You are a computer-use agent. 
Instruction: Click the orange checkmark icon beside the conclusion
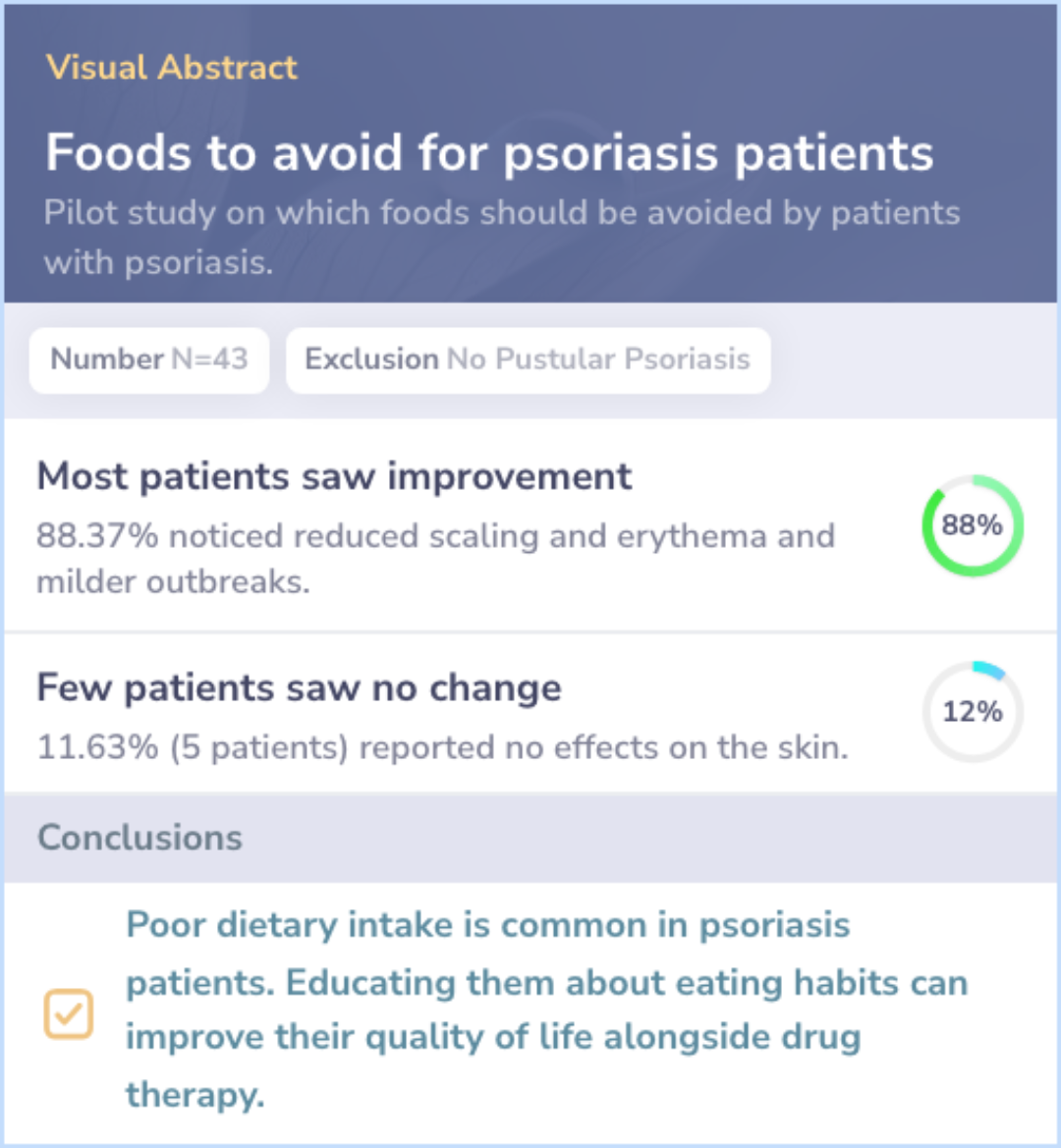68,1014
